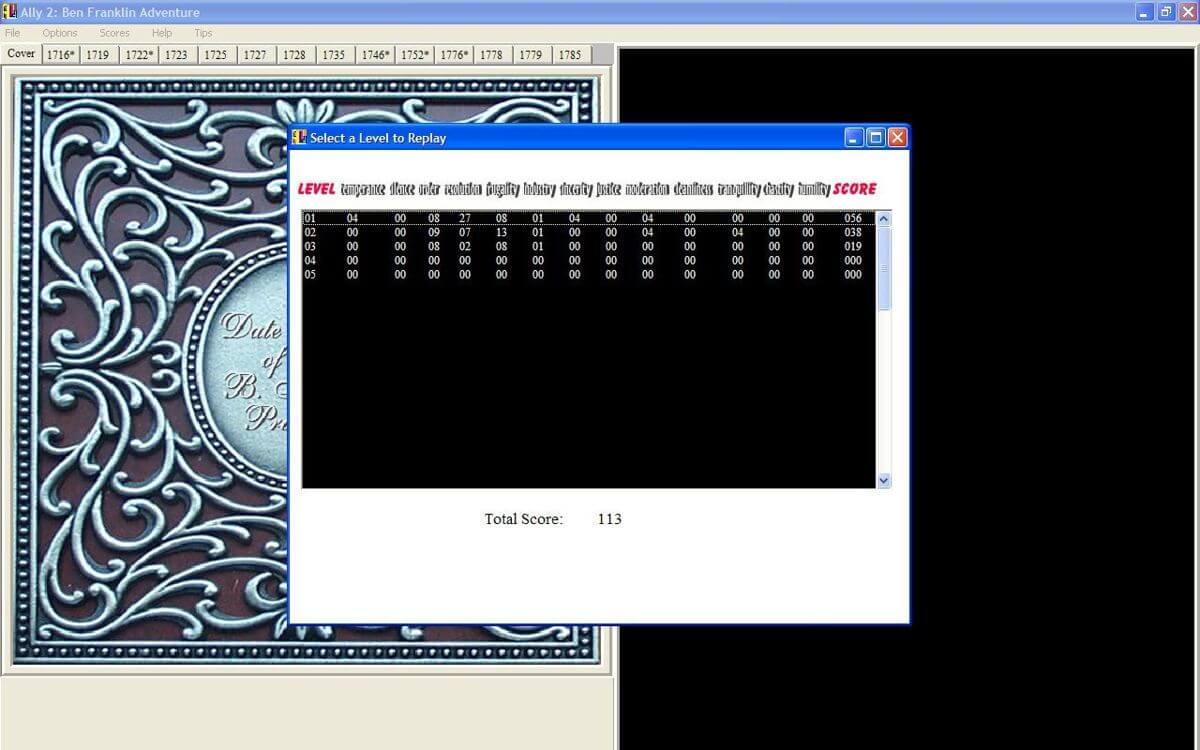This screenshot has width=1200, height=750.
Task: Select the 1776* tab
Action: 454,55
